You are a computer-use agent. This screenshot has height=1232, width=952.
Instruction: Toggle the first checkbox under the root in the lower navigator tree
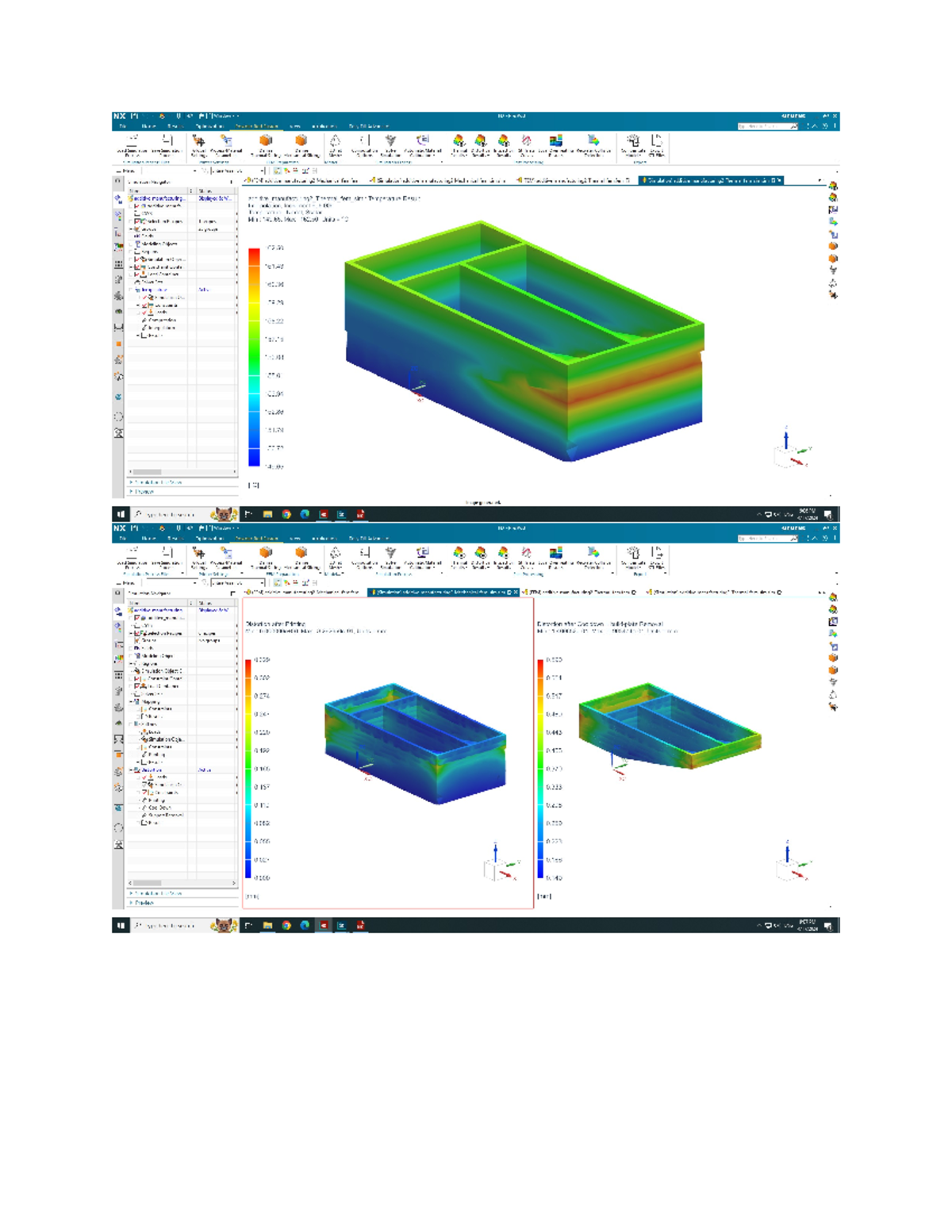(137, 617)
